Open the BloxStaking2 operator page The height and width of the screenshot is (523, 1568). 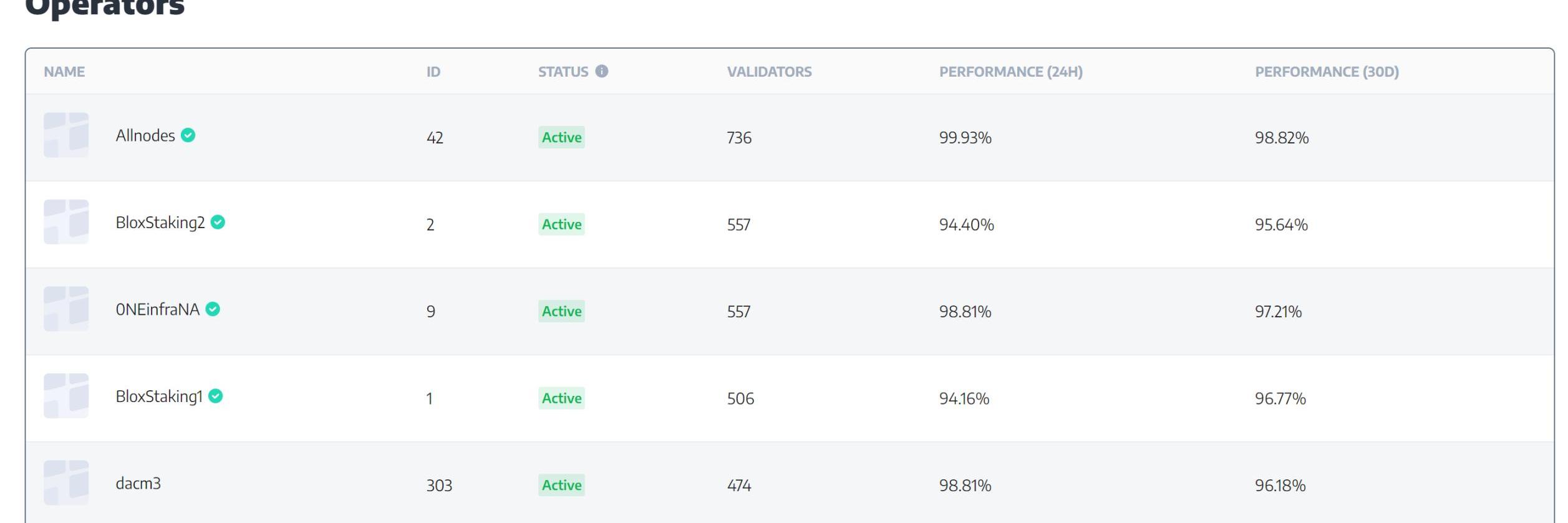(160, 223)
